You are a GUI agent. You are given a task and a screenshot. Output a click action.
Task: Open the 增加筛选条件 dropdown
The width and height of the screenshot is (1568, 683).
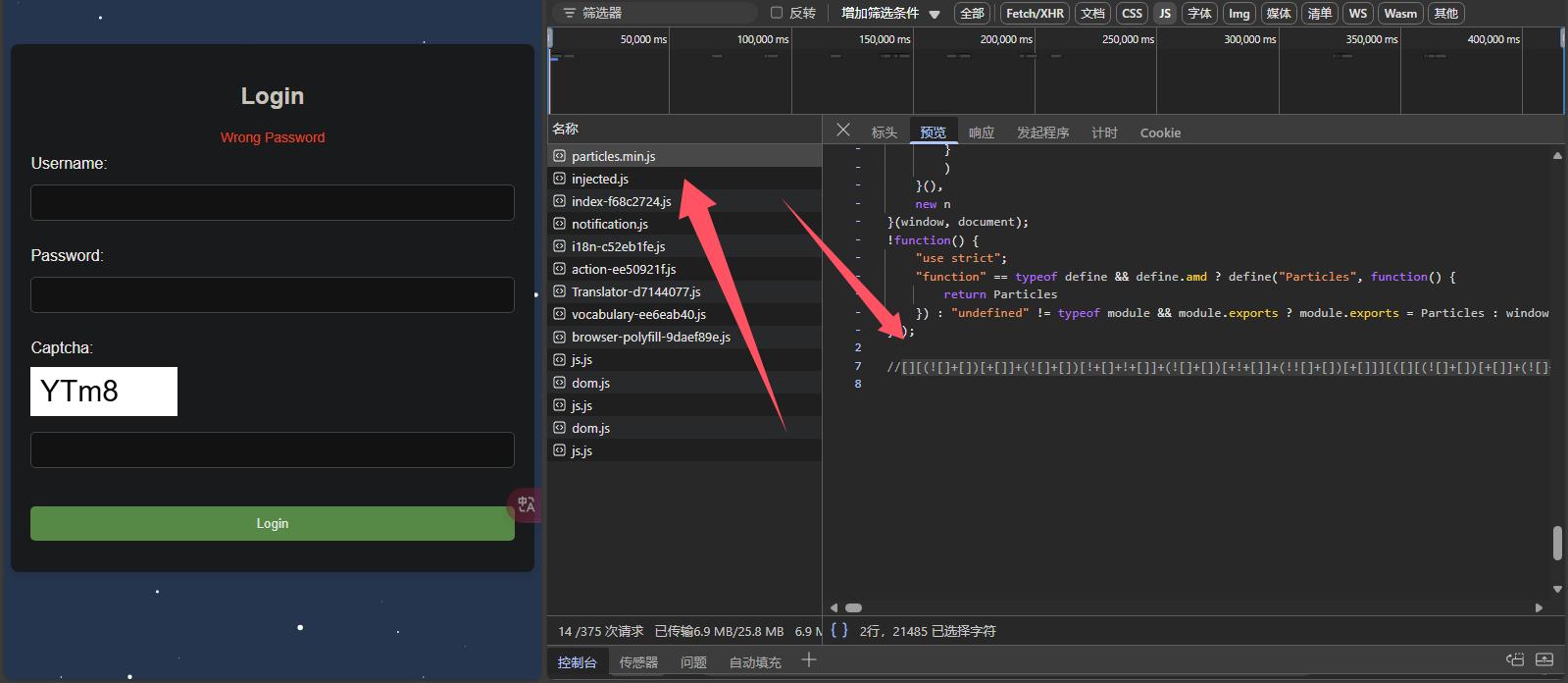pyautogui.click(x=889, y=13)
